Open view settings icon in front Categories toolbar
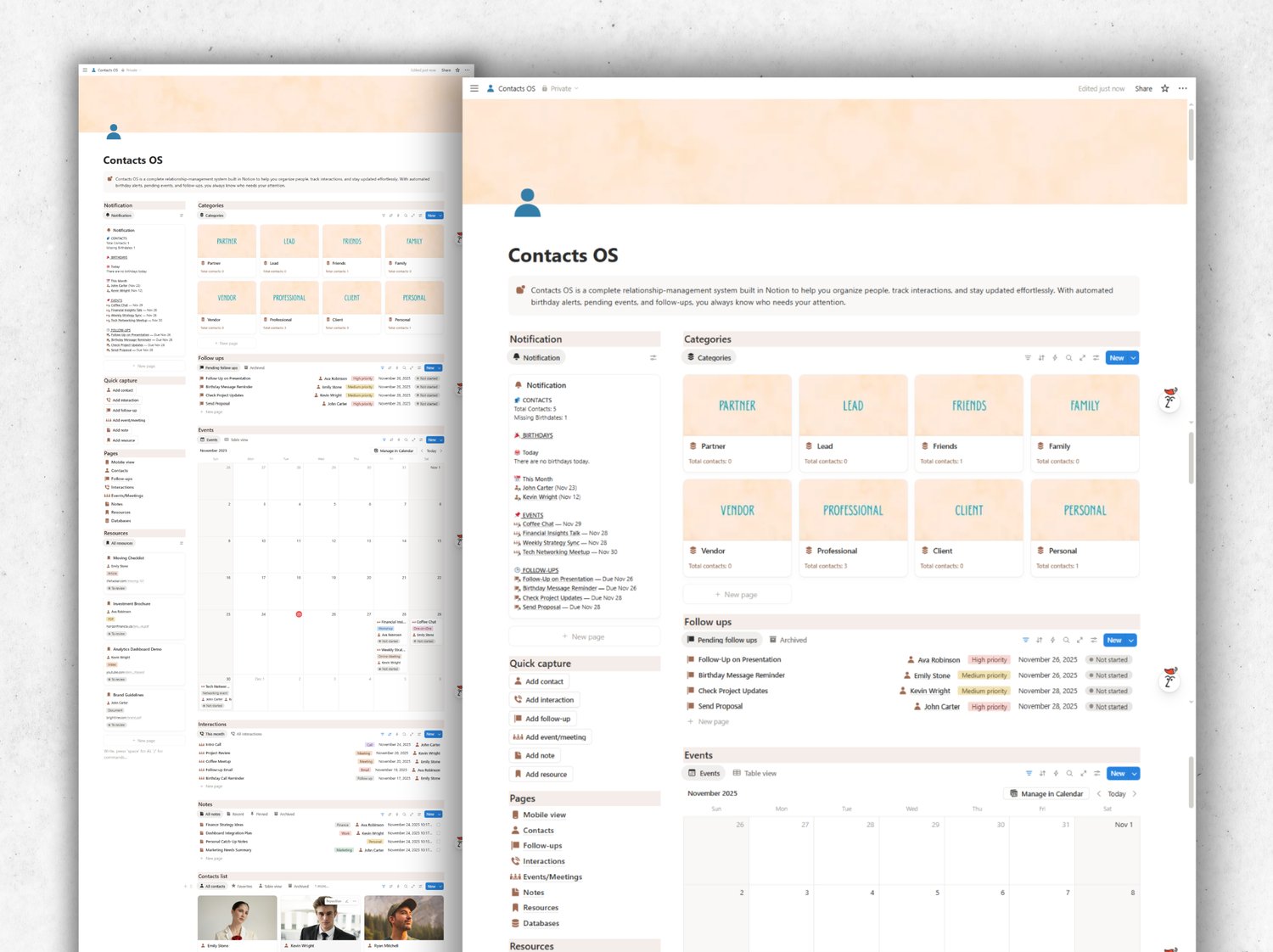The height and width of the screenshot is (952, 1273). tap(1096, 358)
